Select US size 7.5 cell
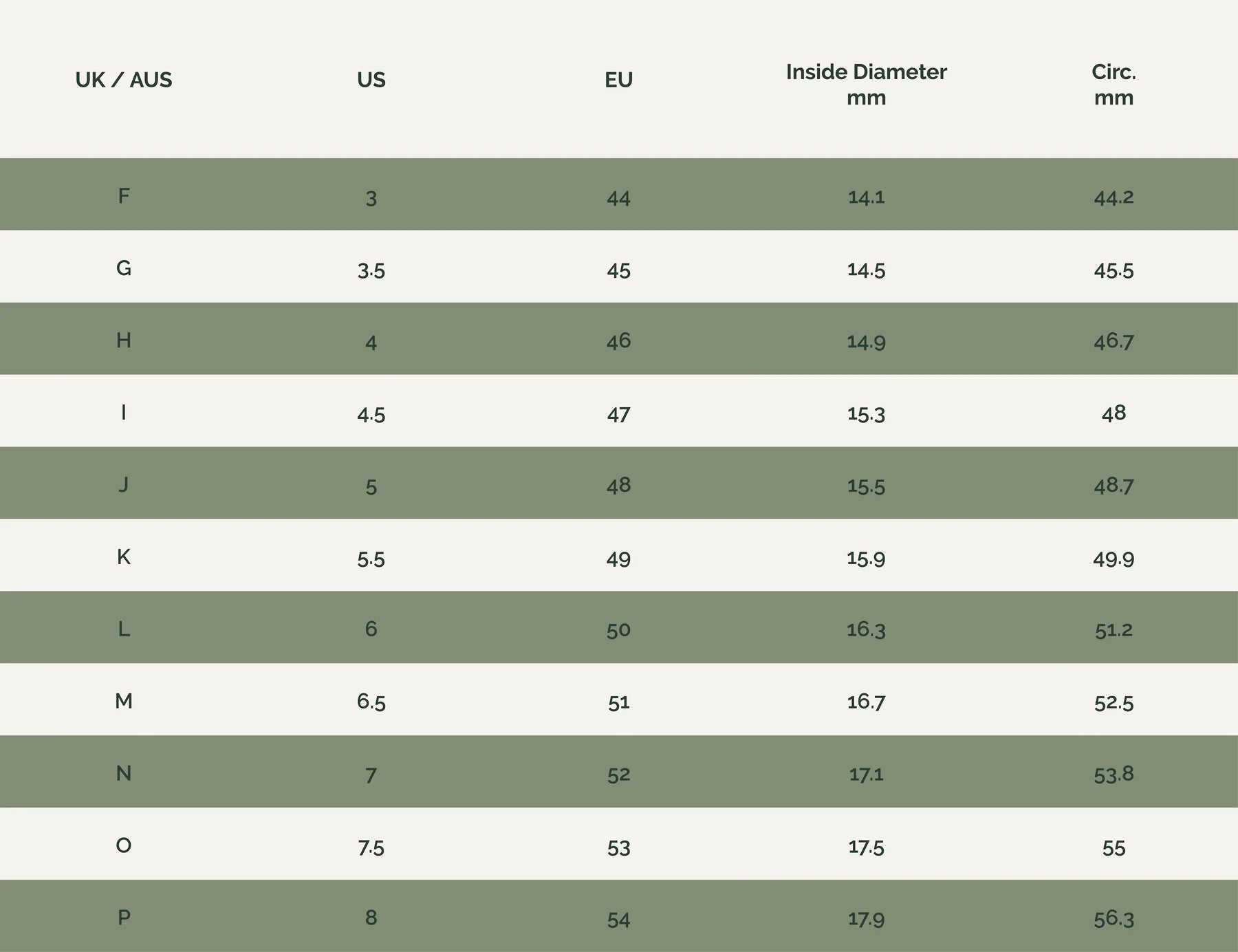1238x952 pixels. pos(371,847)
